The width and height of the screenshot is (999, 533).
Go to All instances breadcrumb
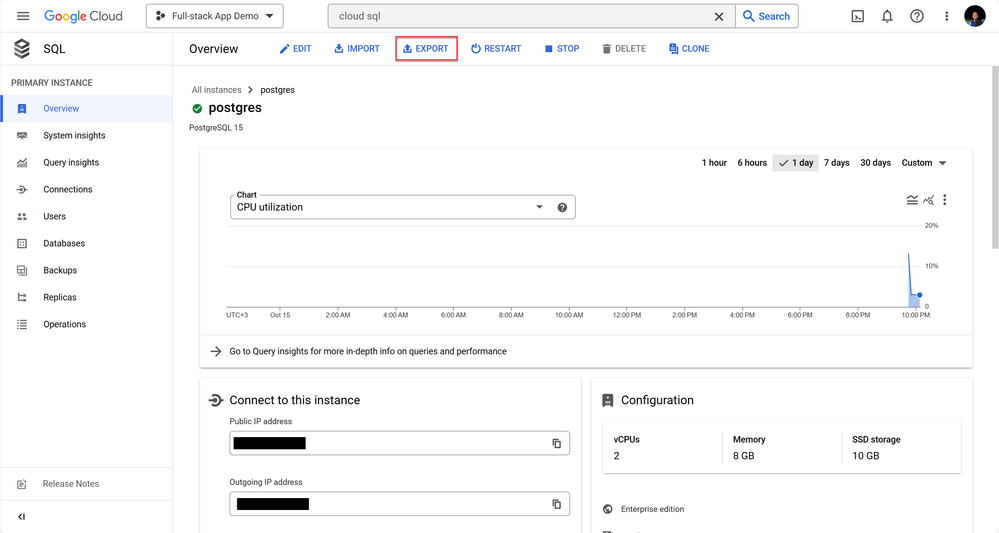(x=217, y=90)
